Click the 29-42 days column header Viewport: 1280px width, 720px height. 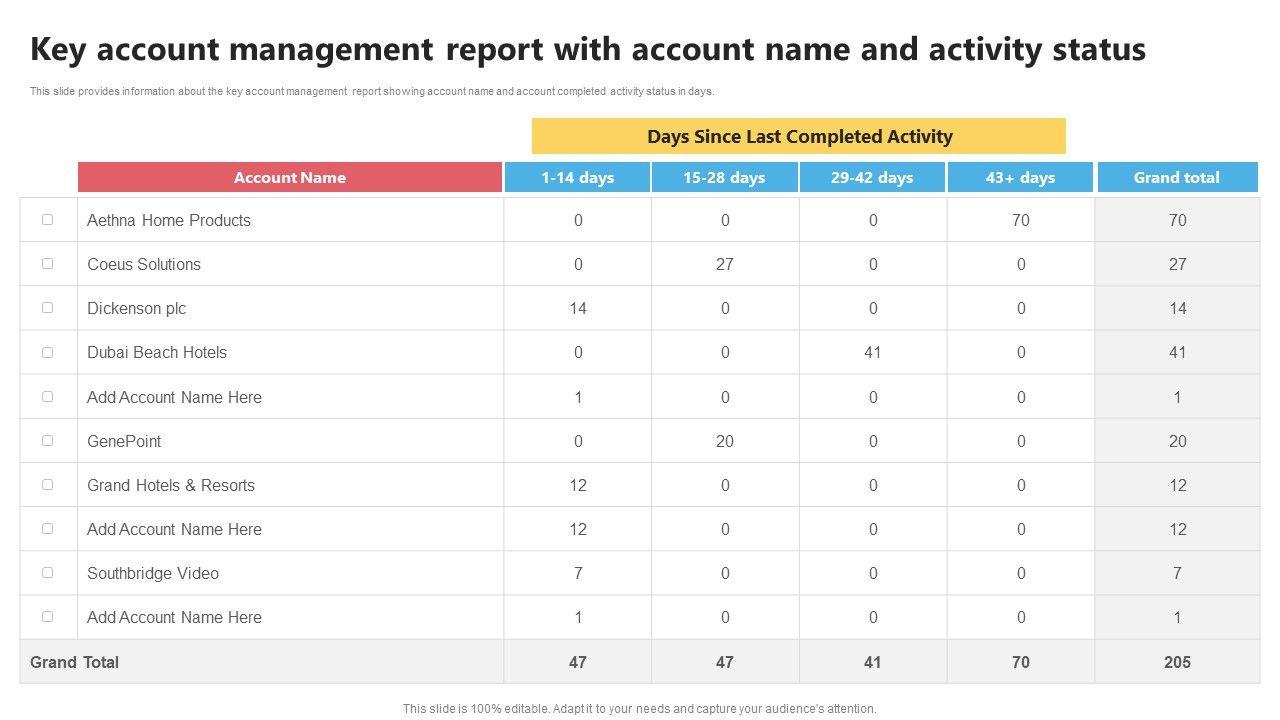(x=872, y=178)
